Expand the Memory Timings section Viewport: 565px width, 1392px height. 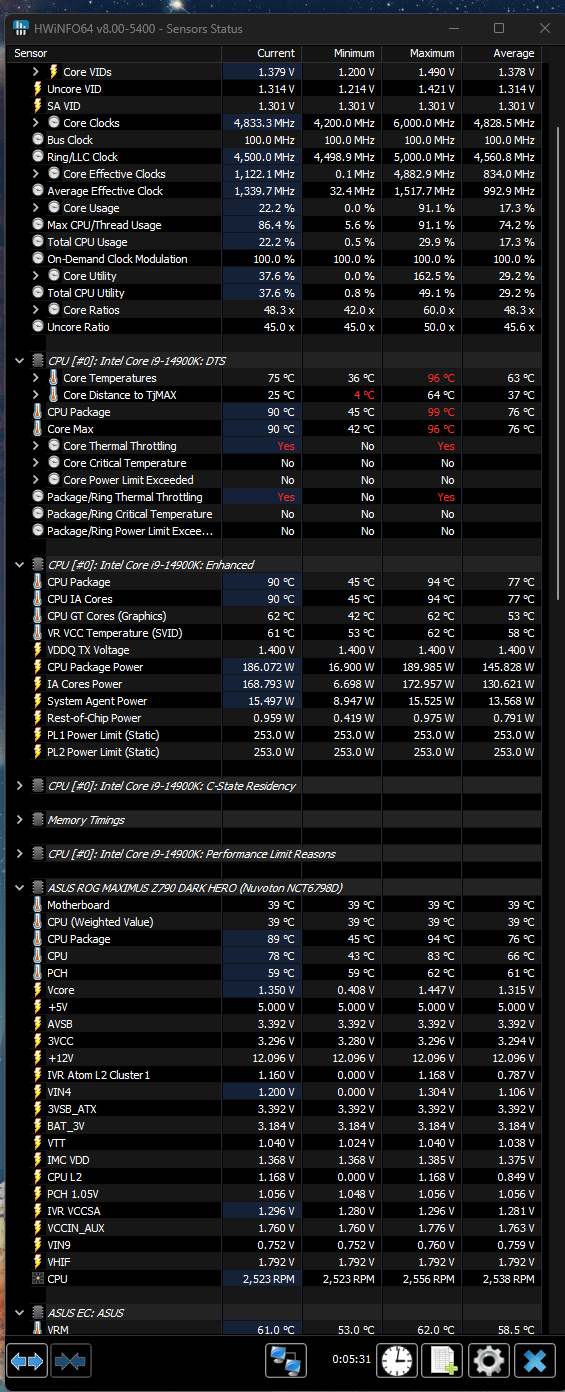(x=20, y=820)
